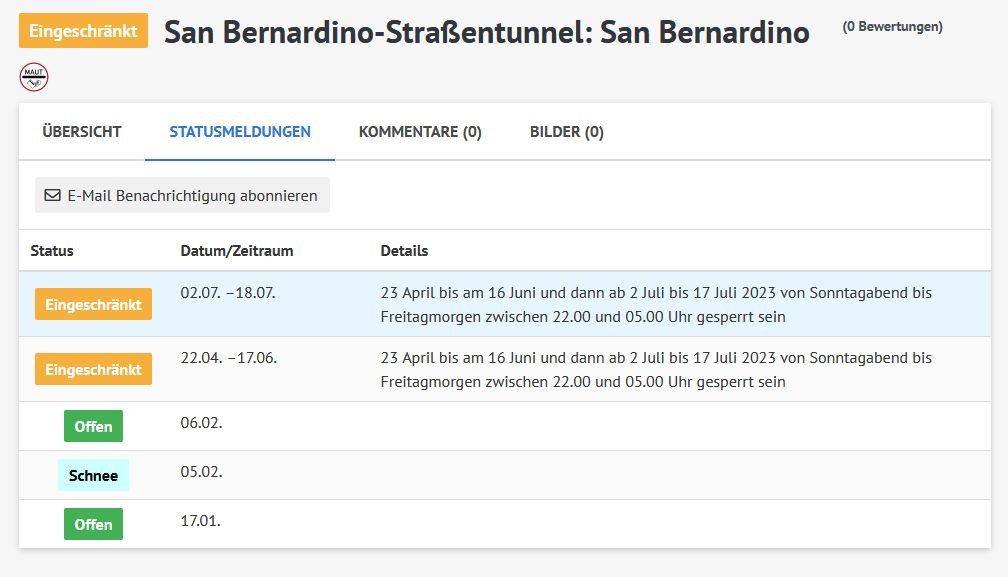Select the Statusmeldungen tab

pyautogui.click(x=240, y=132)
